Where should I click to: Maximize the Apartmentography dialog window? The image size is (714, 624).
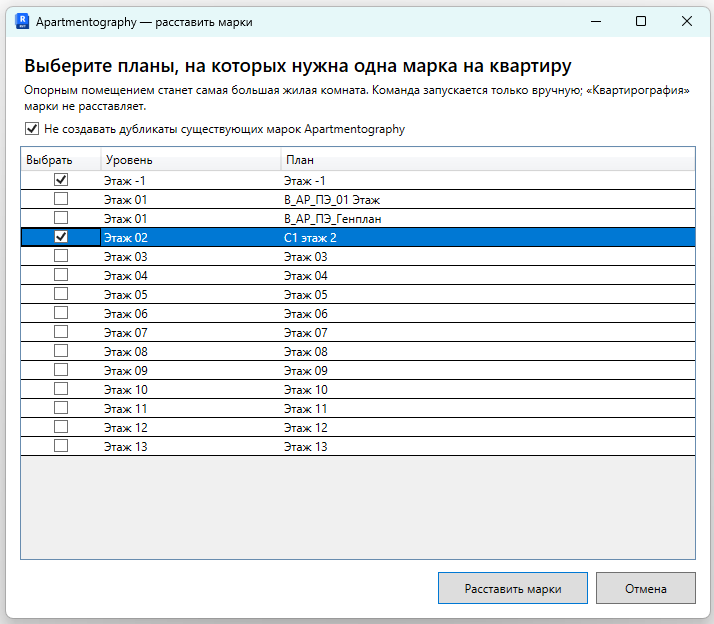coord(641,21)
